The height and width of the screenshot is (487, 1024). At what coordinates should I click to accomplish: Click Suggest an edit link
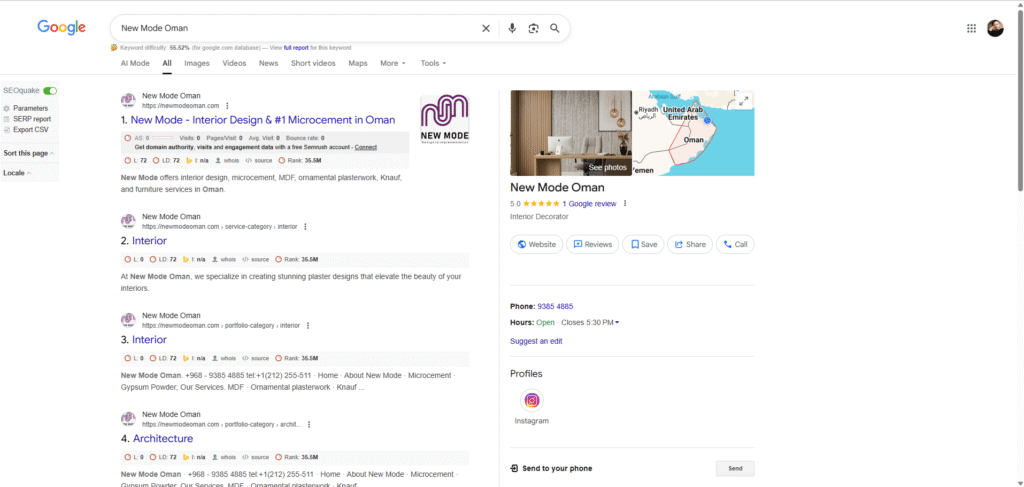click(536, 341)
